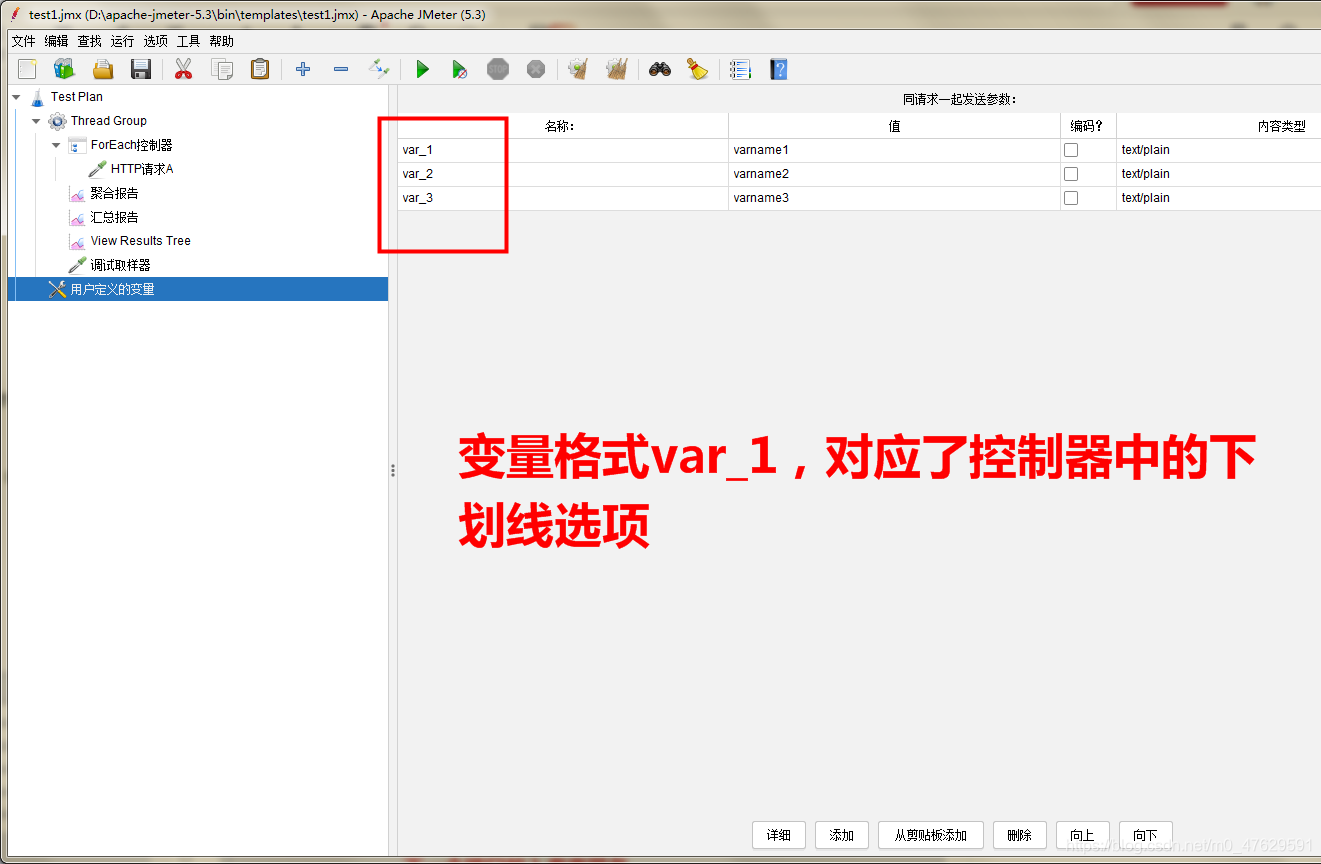Toggle the 编码 checkbox for var_2
This screenshot has width=1321, height=864.
tap(1071, 174)
